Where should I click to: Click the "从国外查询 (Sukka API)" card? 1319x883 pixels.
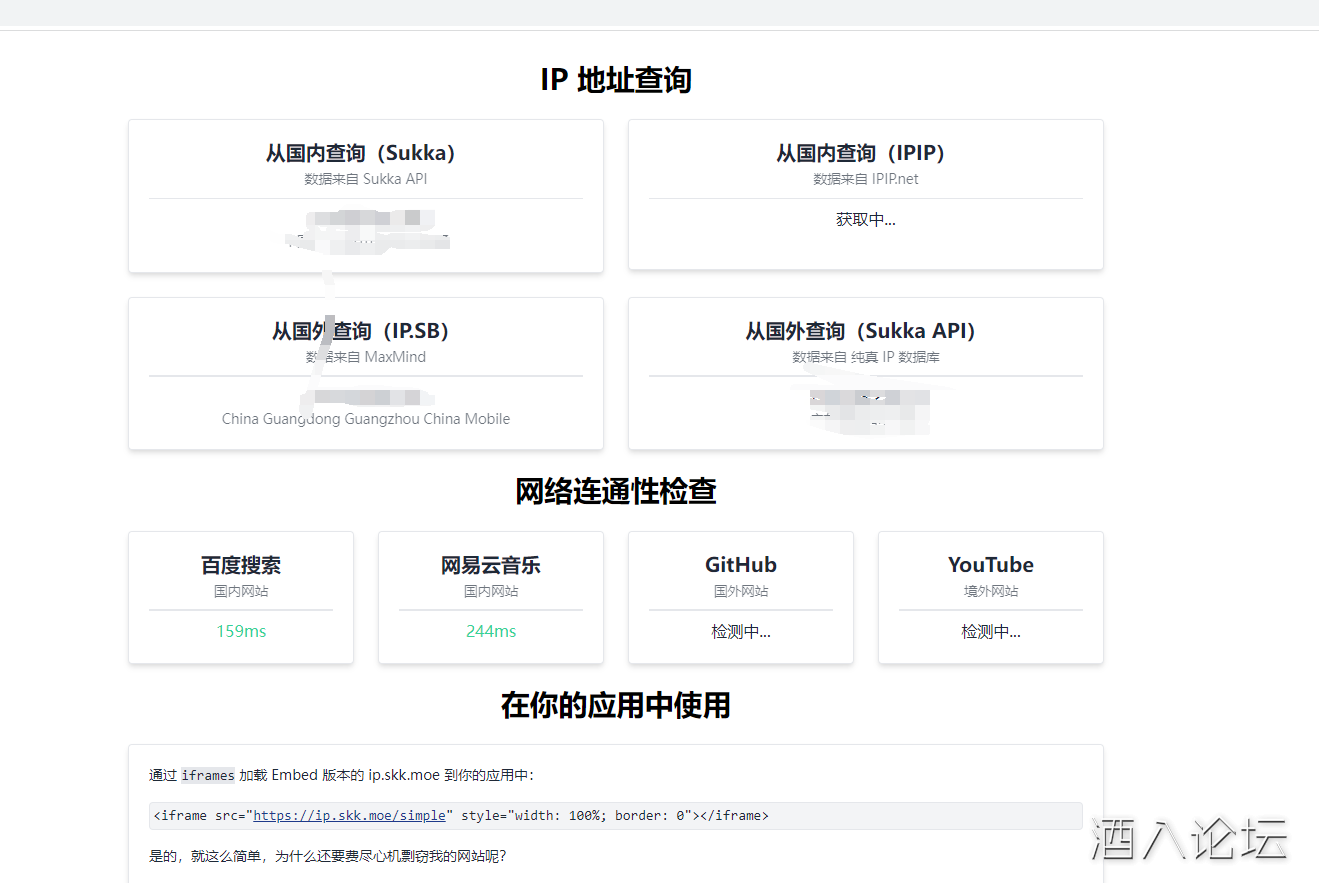[864, 373]
